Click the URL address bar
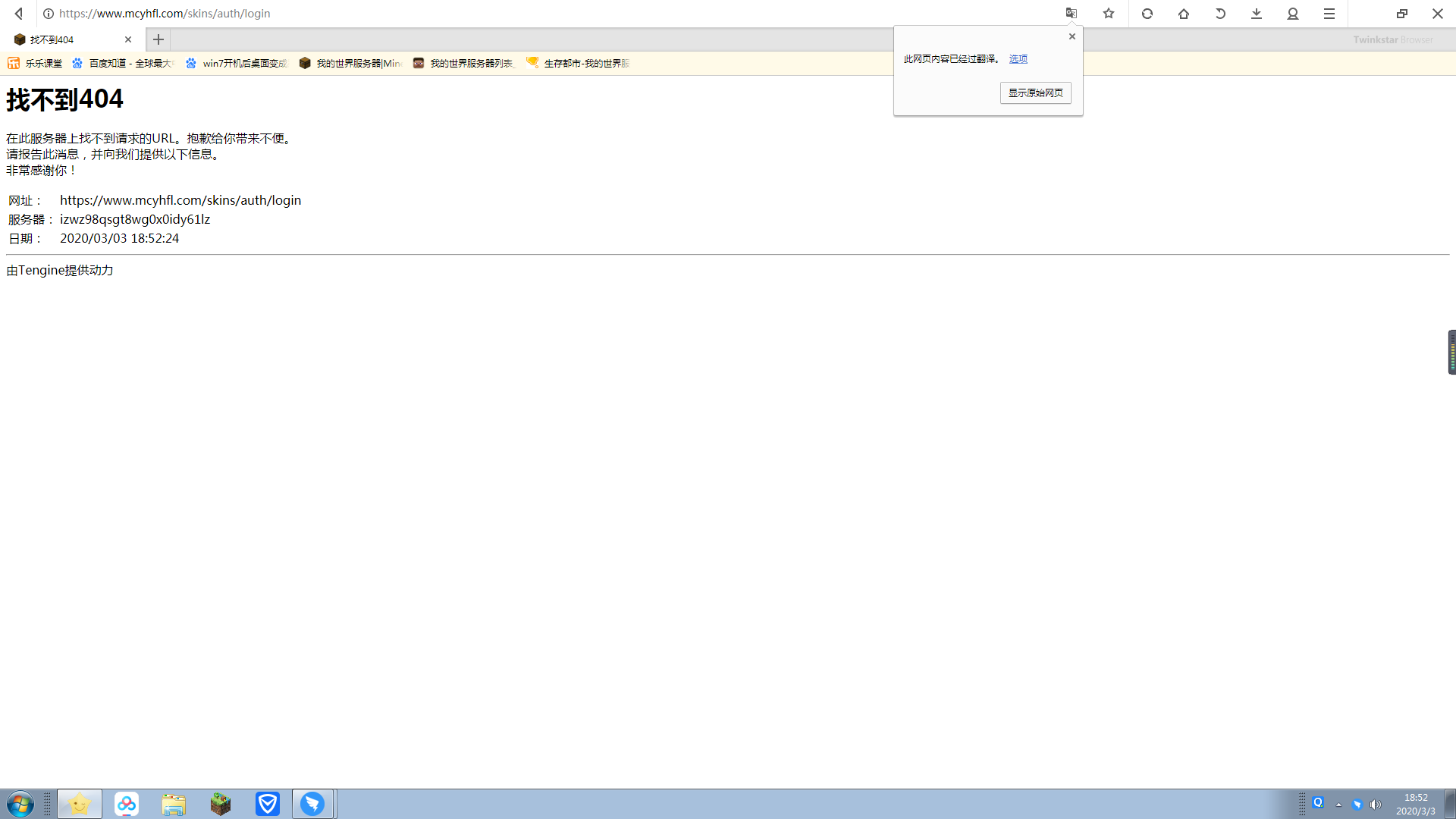 pos(531,13)
